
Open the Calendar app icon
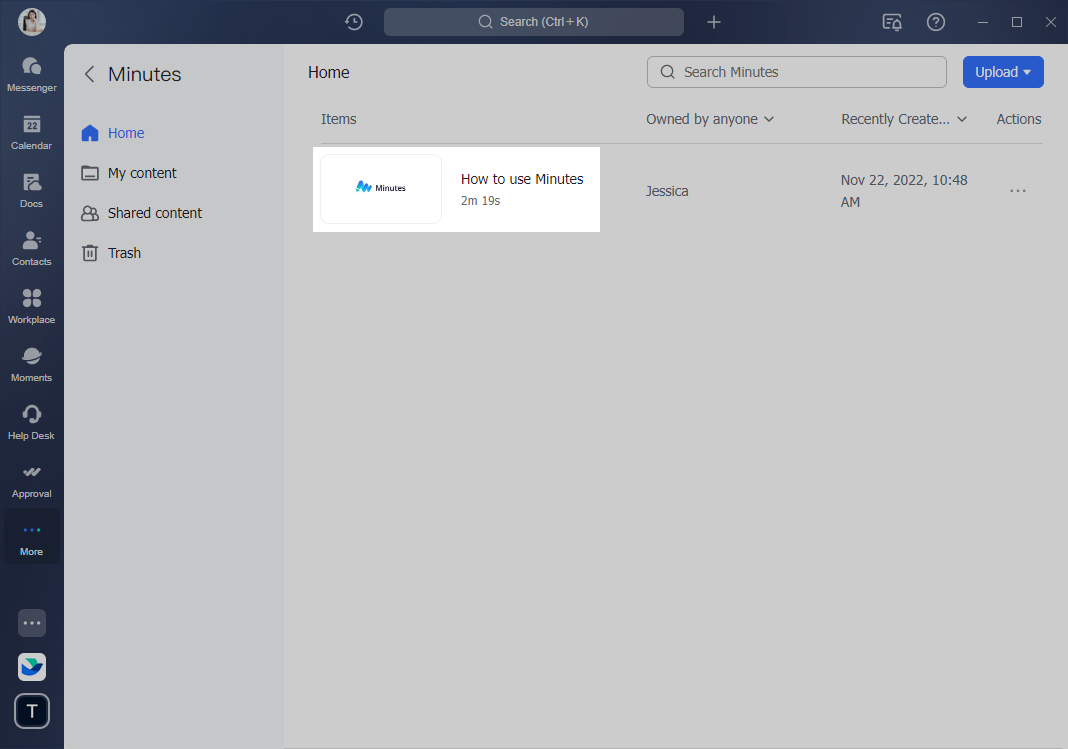tap(31, 131)
